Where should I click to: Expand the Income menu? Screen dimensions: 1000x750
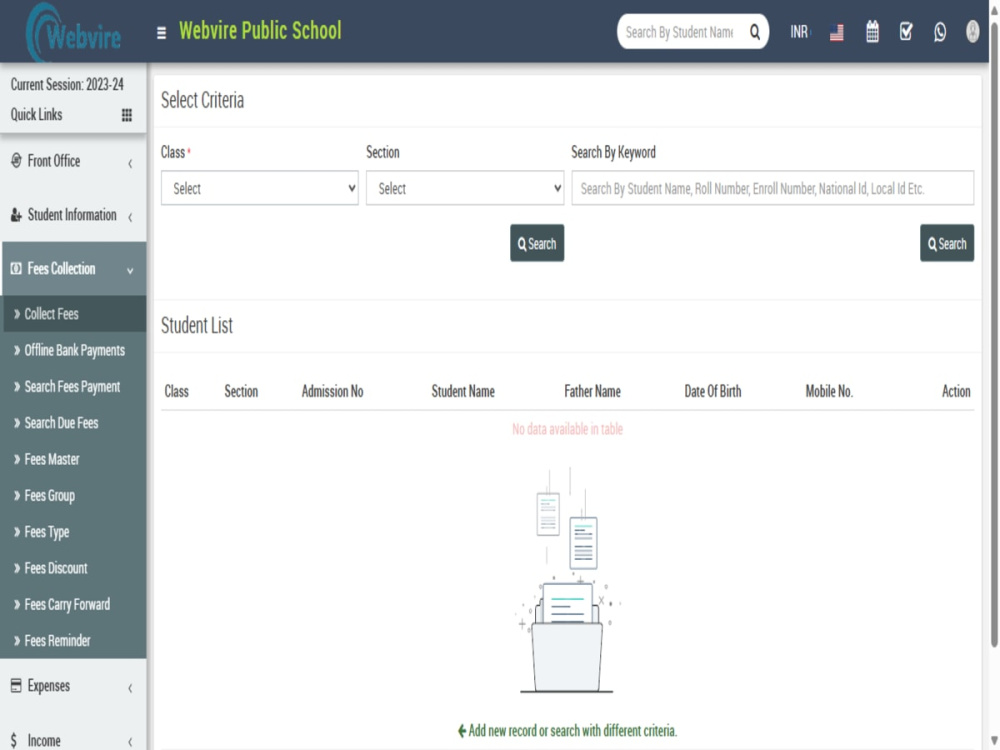(73, 740)
